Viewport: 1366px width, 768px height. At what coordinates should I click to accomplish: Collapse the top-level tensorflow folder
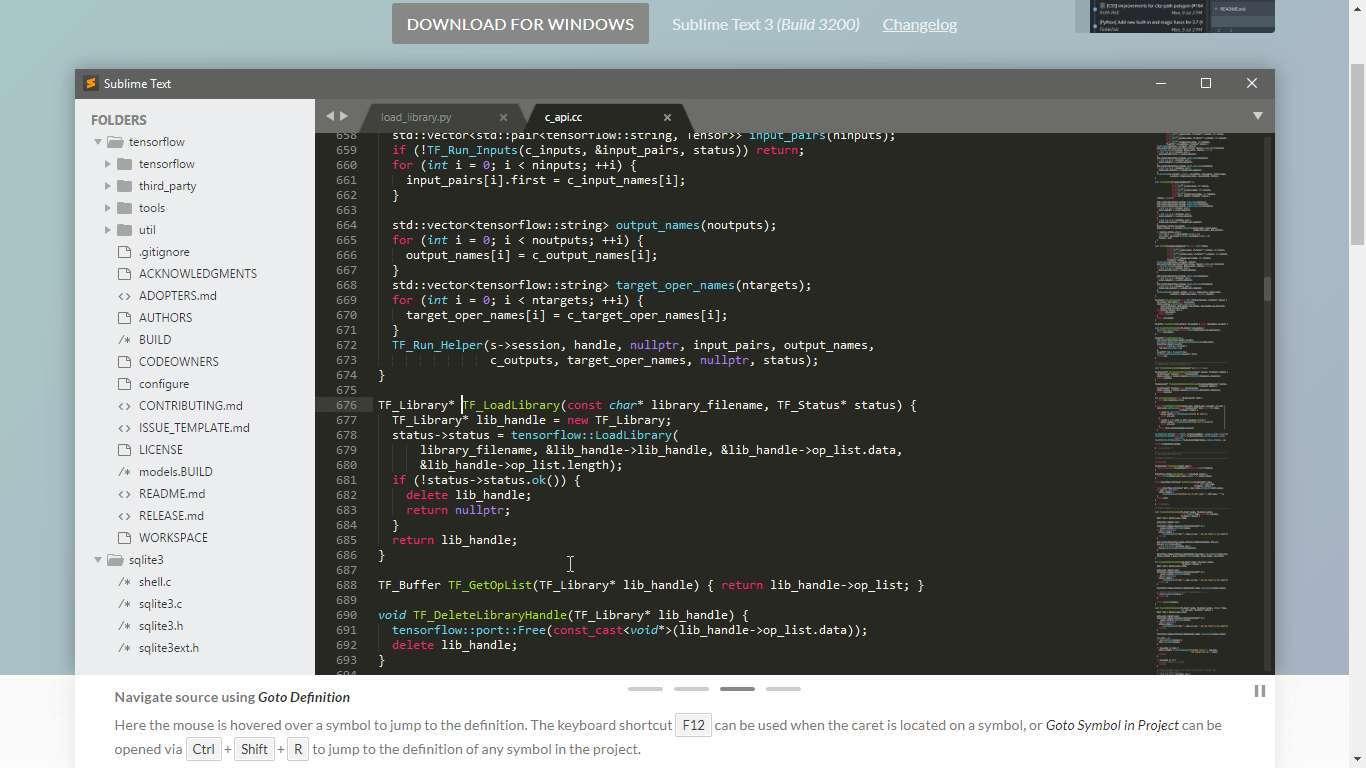click(98, 142)
